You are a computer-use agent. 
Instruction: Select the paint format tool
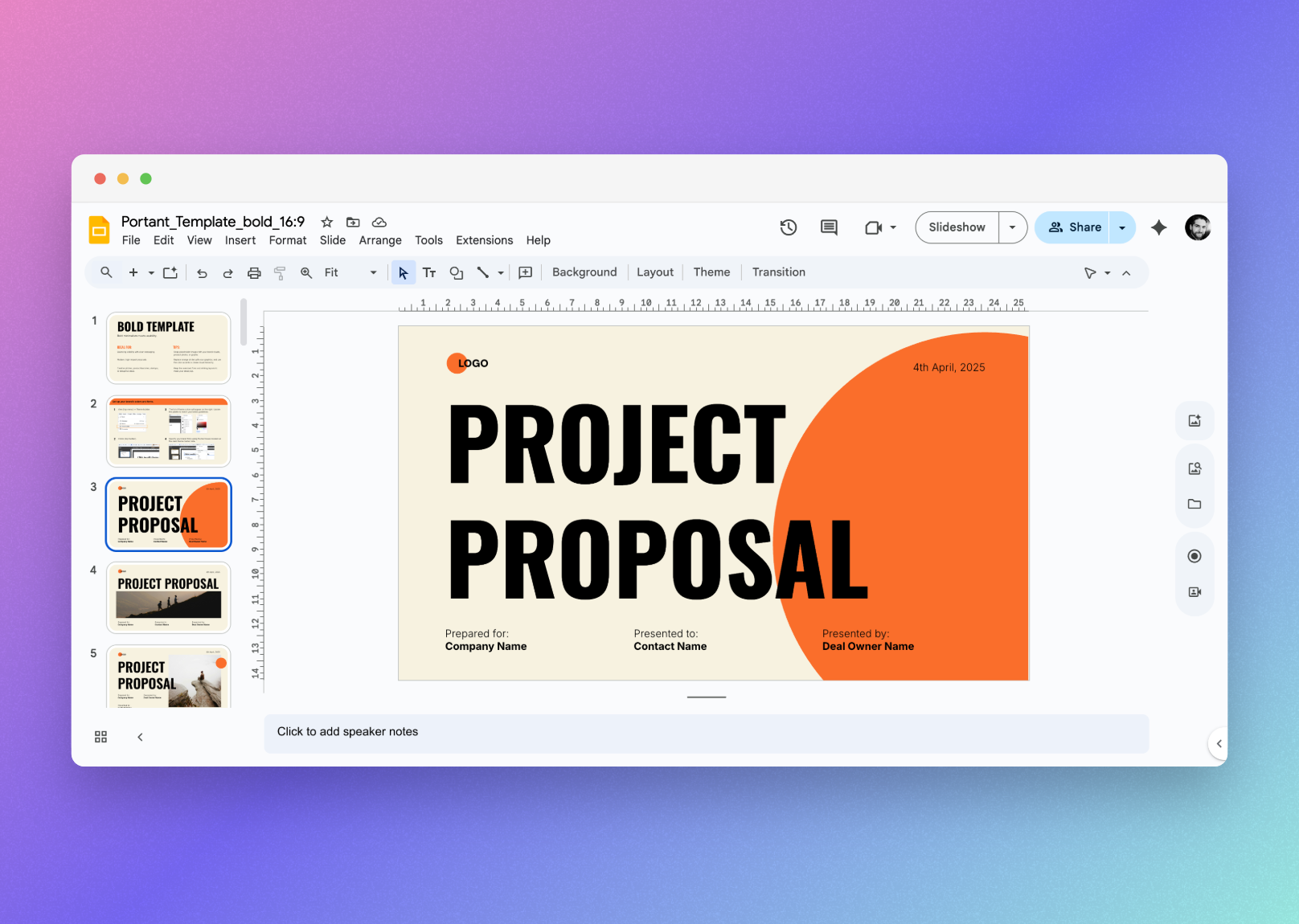coord(280,273)
